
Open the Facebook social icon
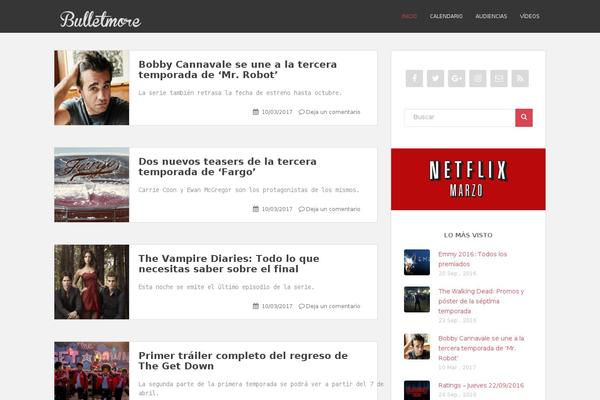[x=414, y=78]
